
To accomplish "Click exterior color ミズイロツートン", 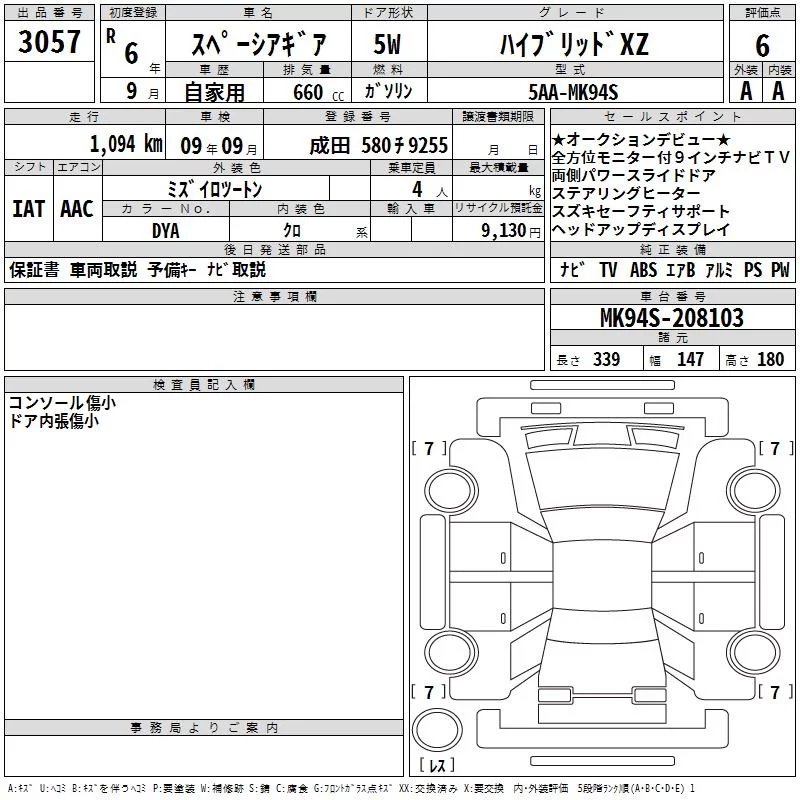I will 215,190.
